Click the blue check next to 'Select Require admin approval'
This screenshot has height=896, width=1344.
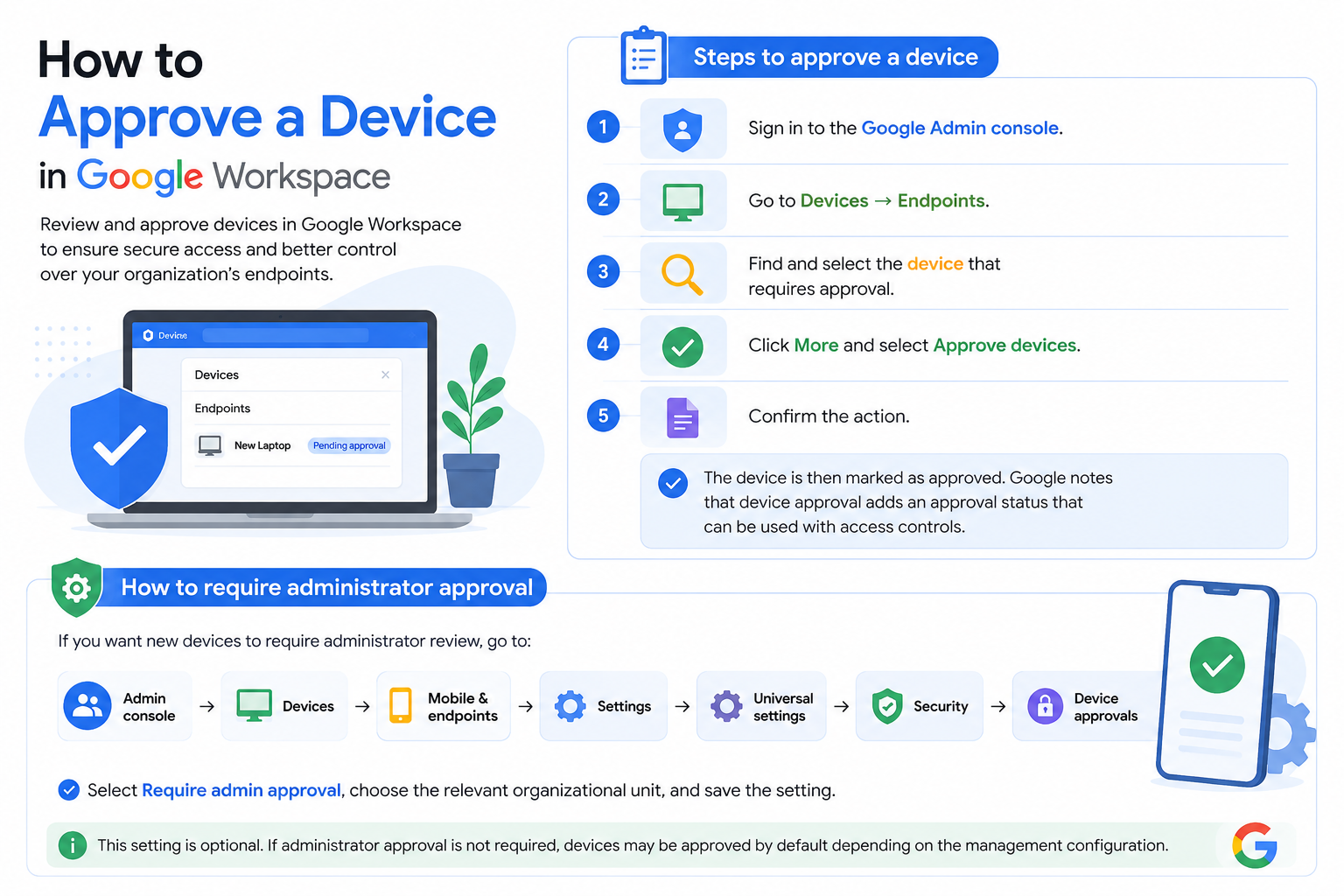click(68, 790)
